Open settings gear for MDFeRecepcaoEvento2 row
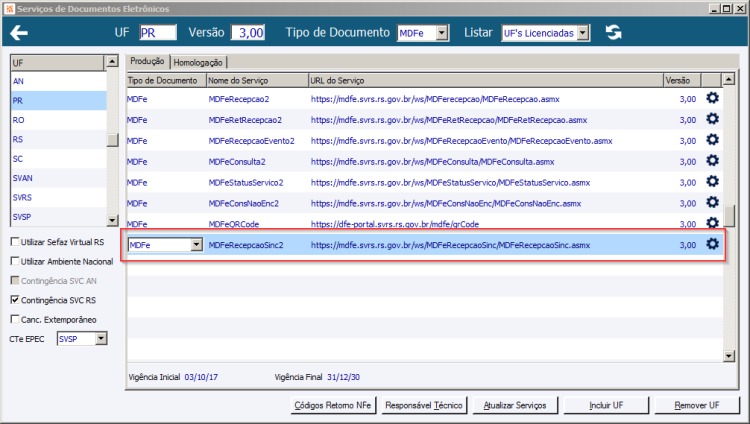 pos(712,140)
